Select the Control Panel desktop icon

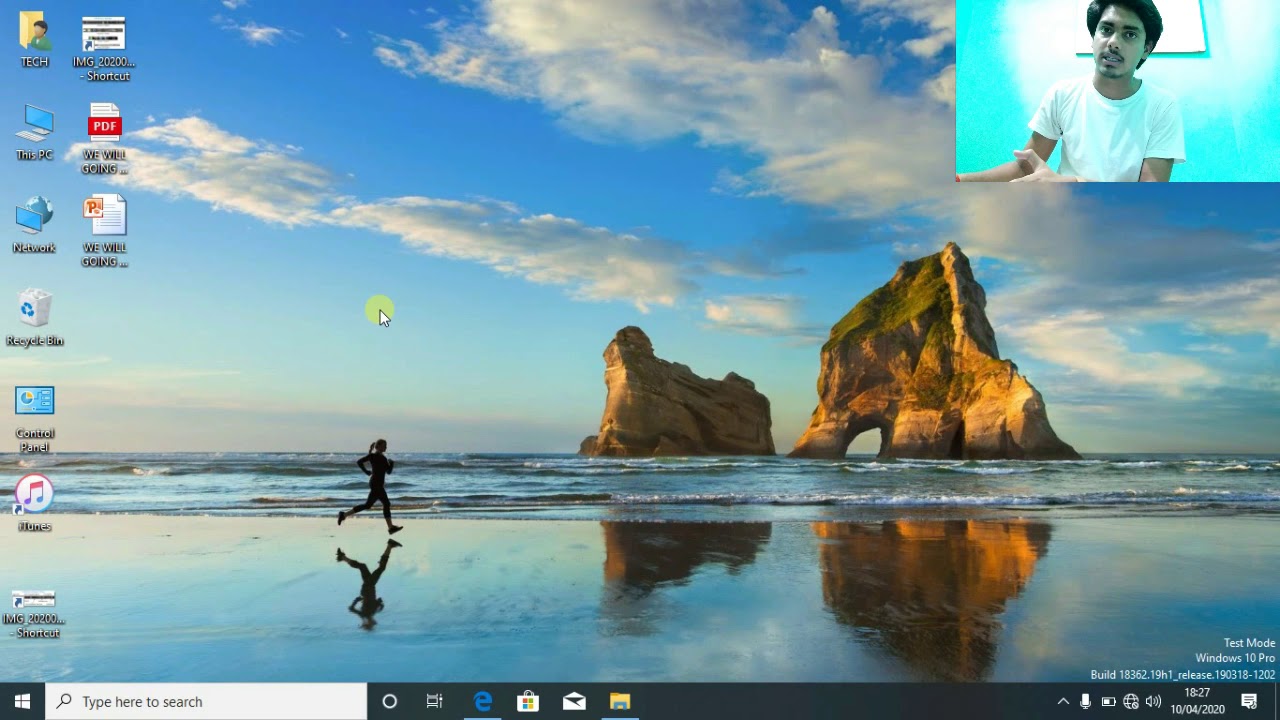(34, 419)
